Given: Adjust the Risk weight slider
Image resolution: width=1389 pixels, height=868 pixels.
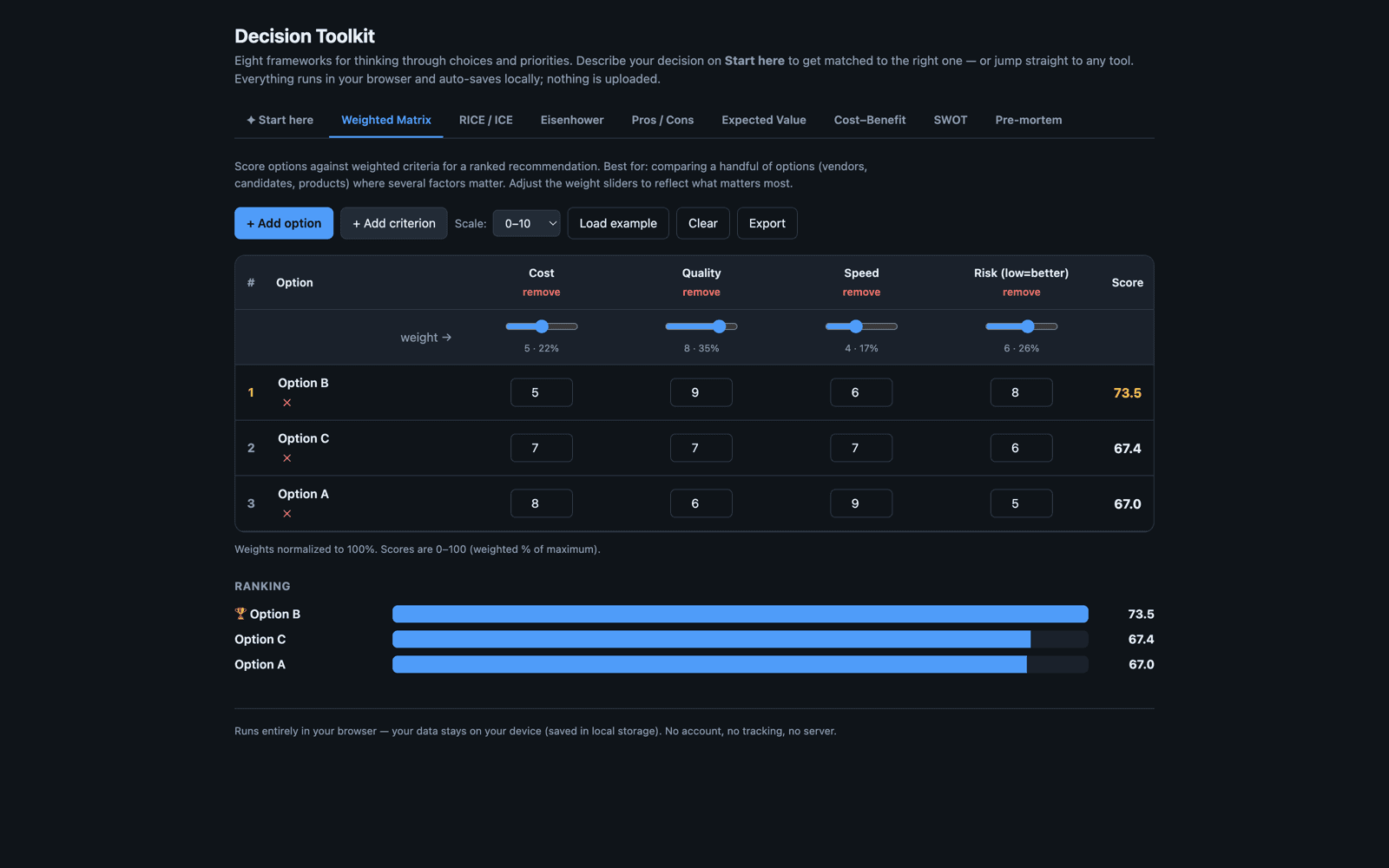Looking at the screenshot, I should (1022, 326).
